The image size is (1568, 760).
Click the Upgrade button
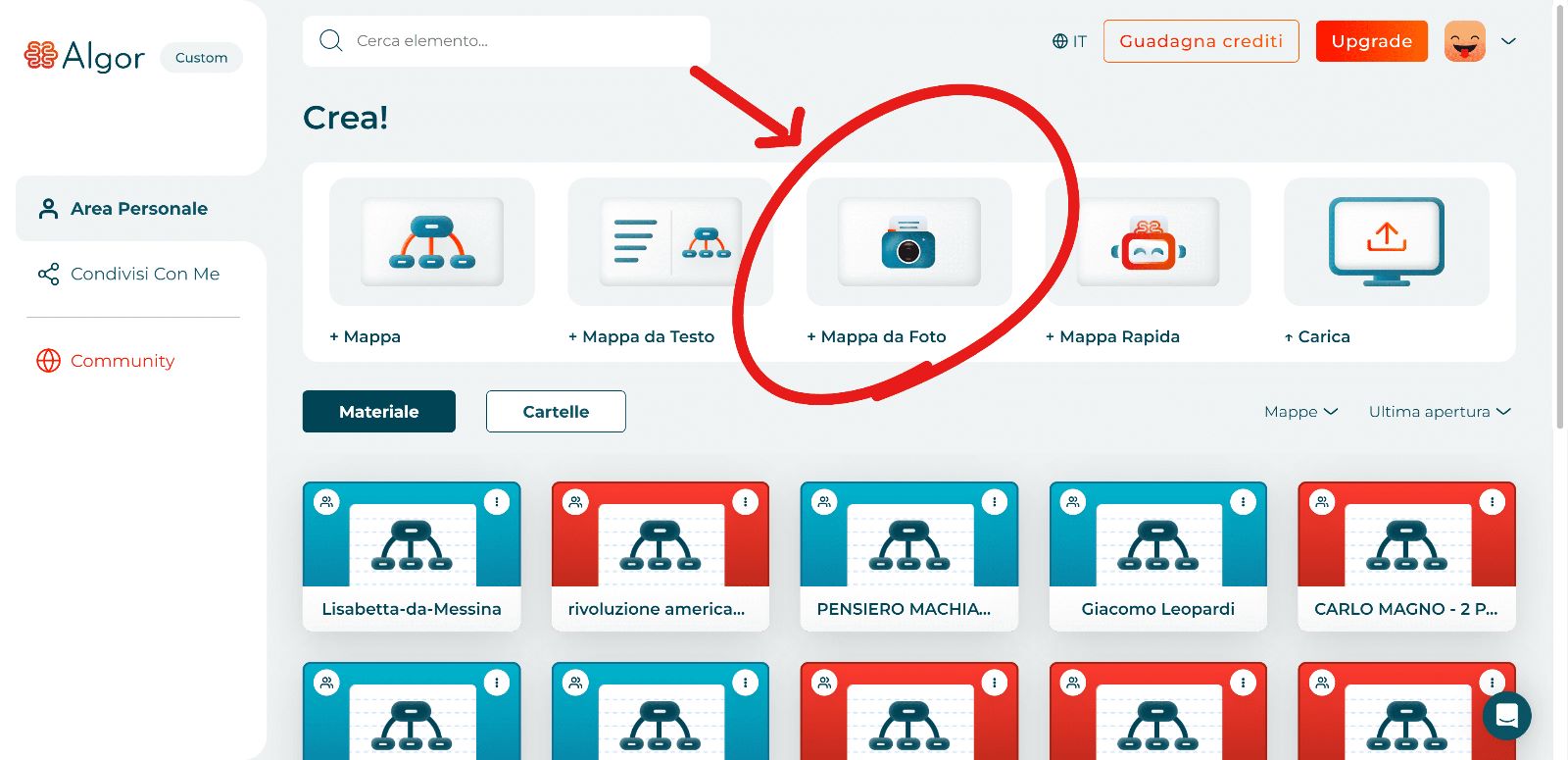coord(1372,41)
